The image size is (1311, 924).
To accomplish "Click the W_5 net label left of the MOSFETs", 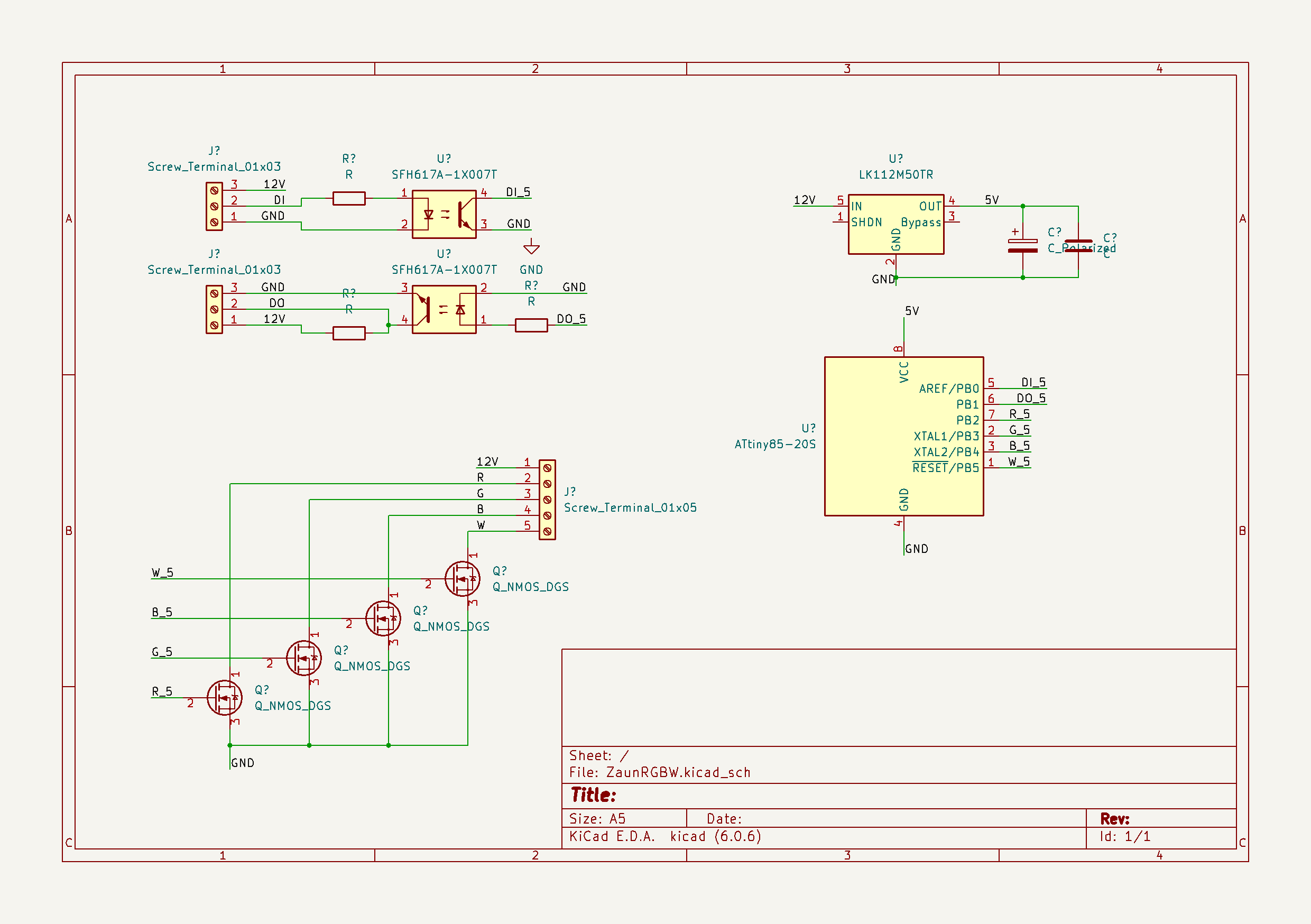I will [162, 573].
